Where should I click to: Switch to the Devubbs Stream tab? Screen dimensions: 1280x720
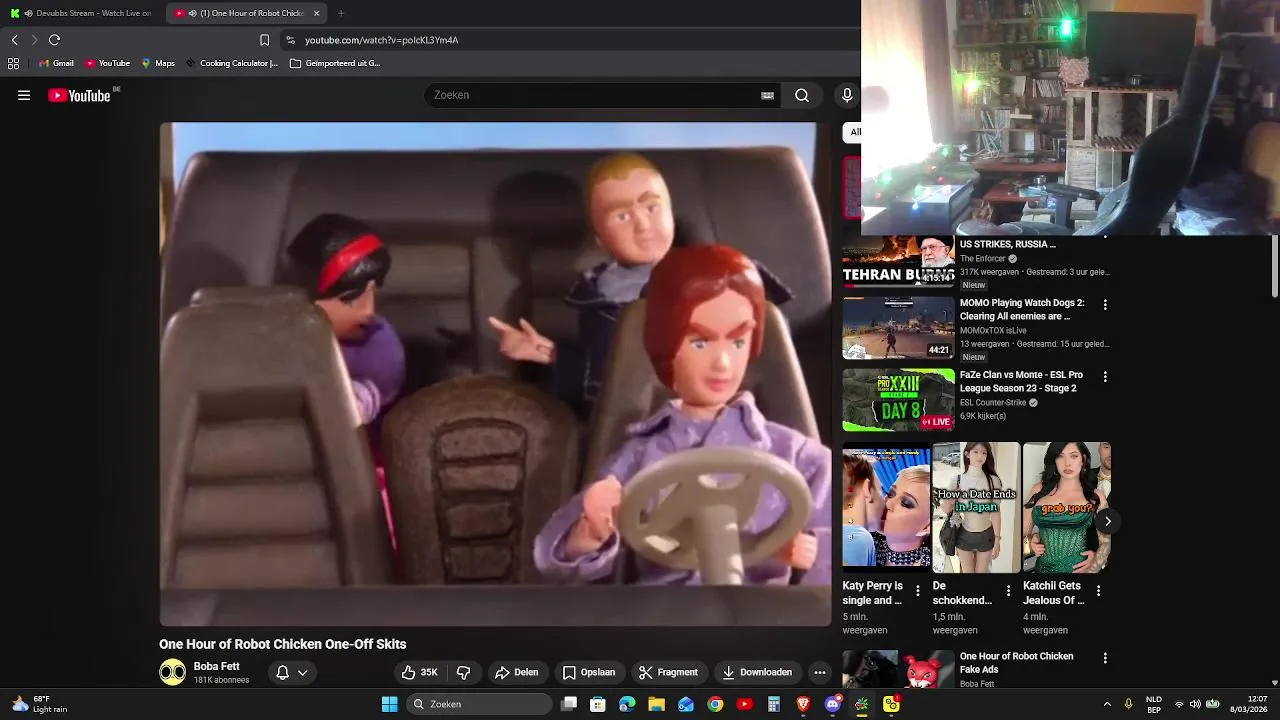(x=82, y=13)
